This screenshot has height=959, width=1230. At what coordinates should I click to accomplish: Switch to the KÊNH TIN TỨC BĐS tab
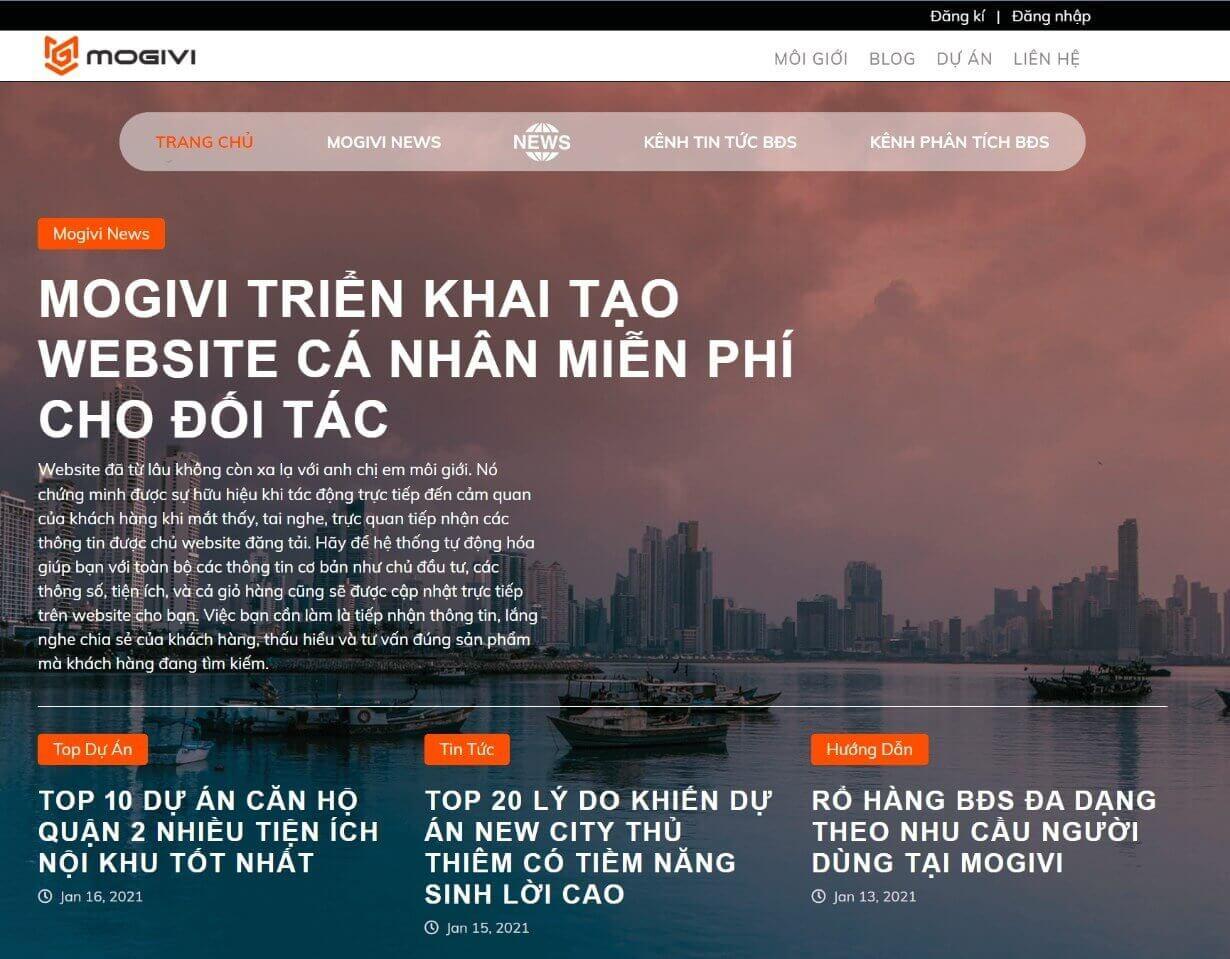pyautogui.click(x=720, y=142)
